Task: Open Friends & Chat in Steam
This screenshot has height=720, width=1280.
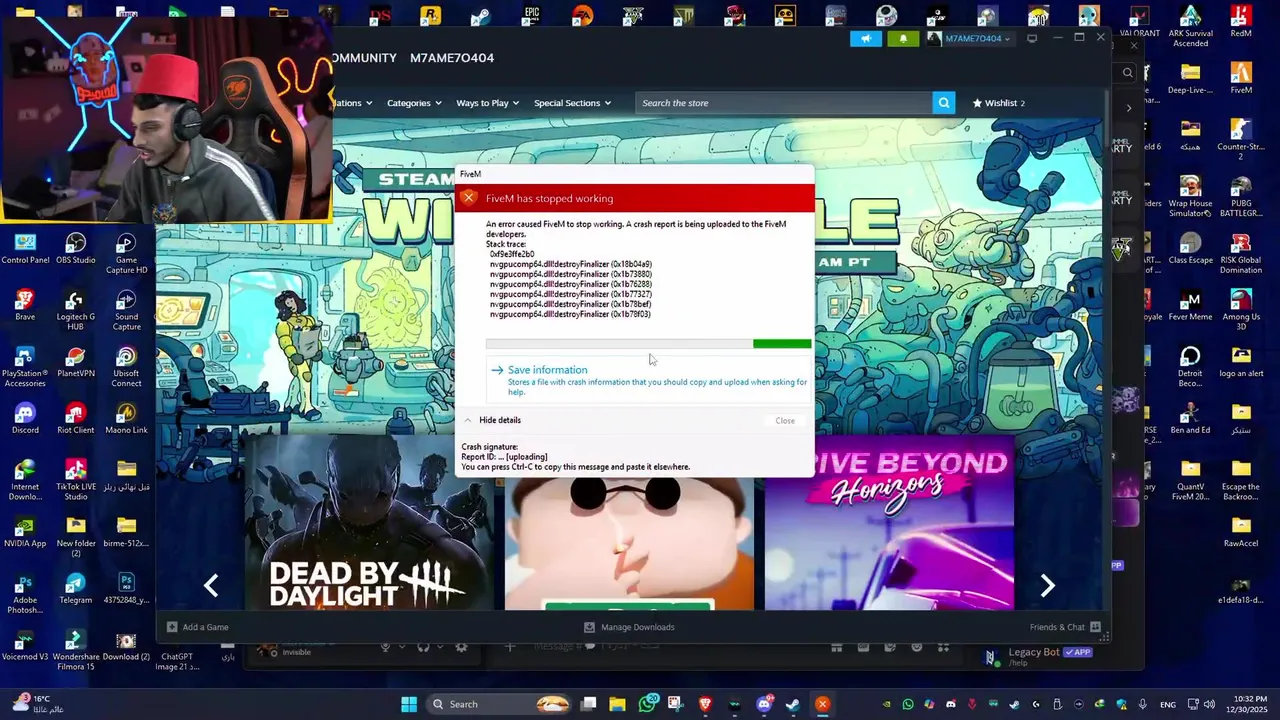Action: point(1065,627)
